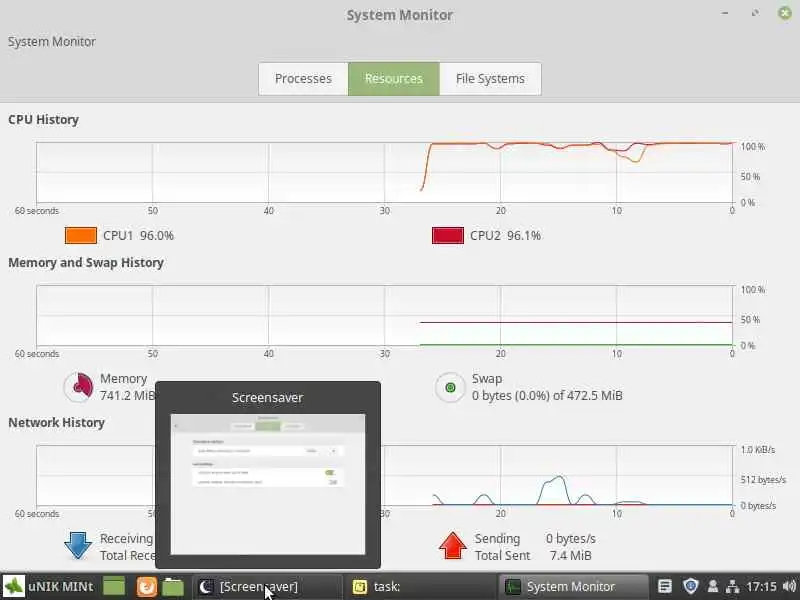Screen dimensions: 800x600
Task: Switch to the task: taskbar window
Action: click(x=419, y=587)
